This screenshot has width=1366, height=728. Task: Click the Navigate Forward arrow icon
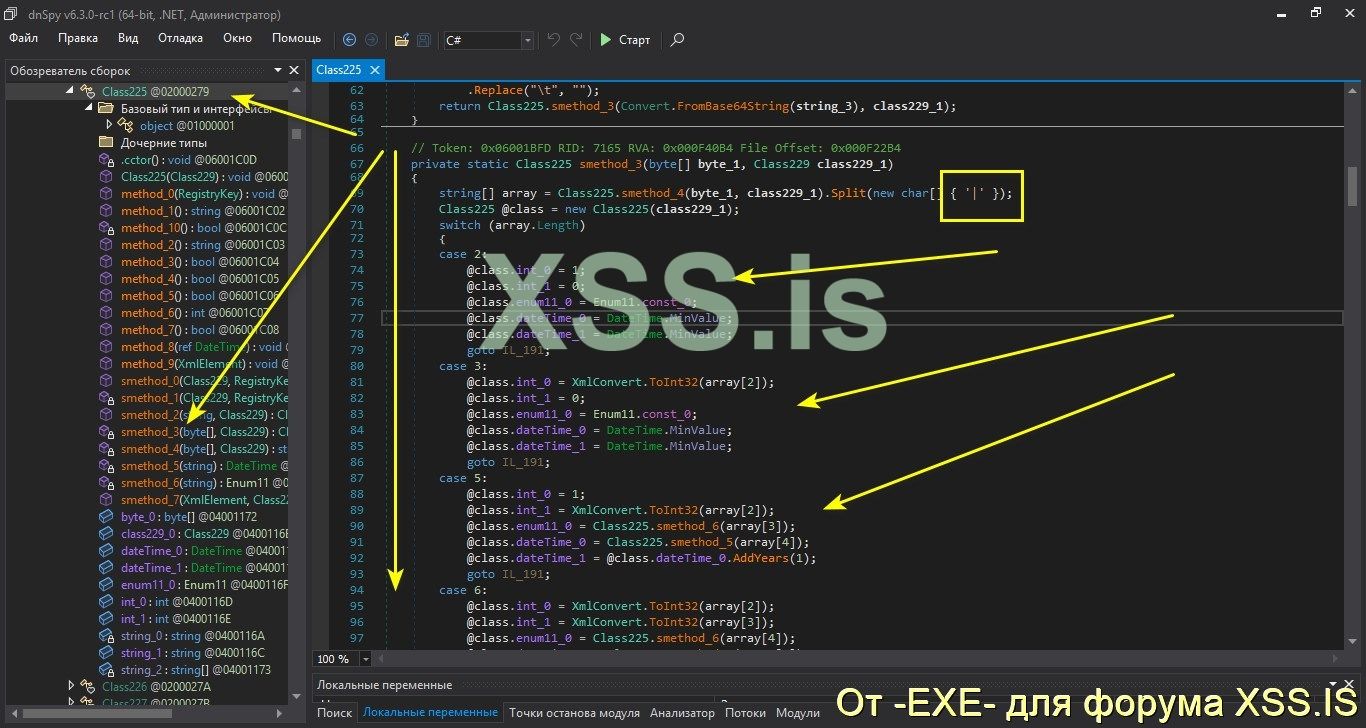coord(371,40)
